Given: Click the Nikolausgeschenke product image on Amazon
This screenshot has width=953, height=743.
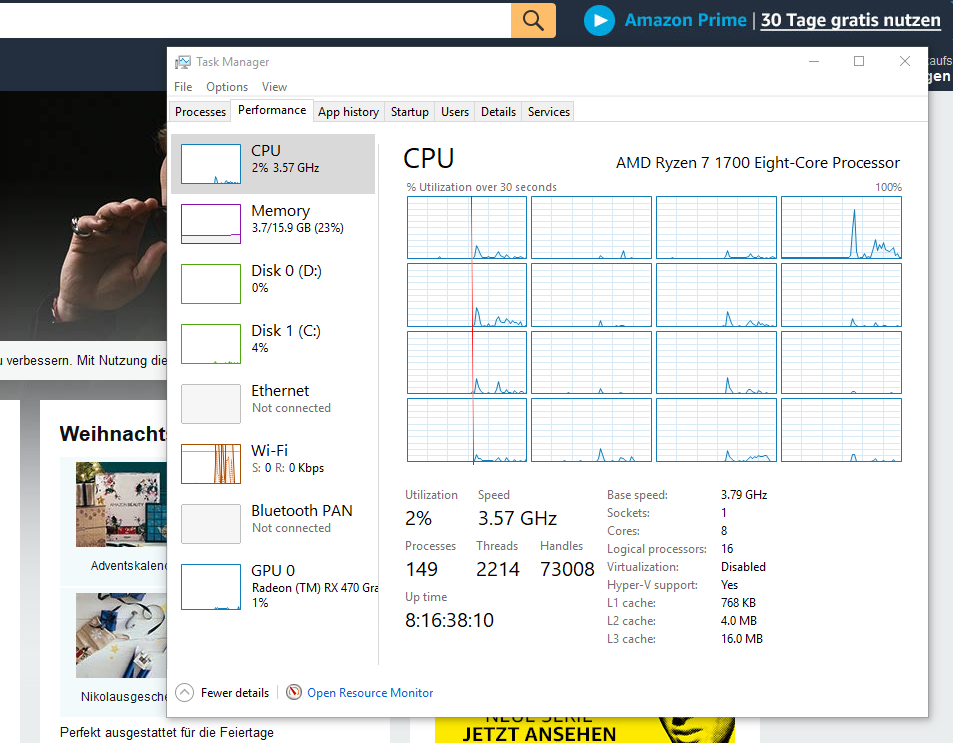Looking at the screenshot, I should 121,635.
